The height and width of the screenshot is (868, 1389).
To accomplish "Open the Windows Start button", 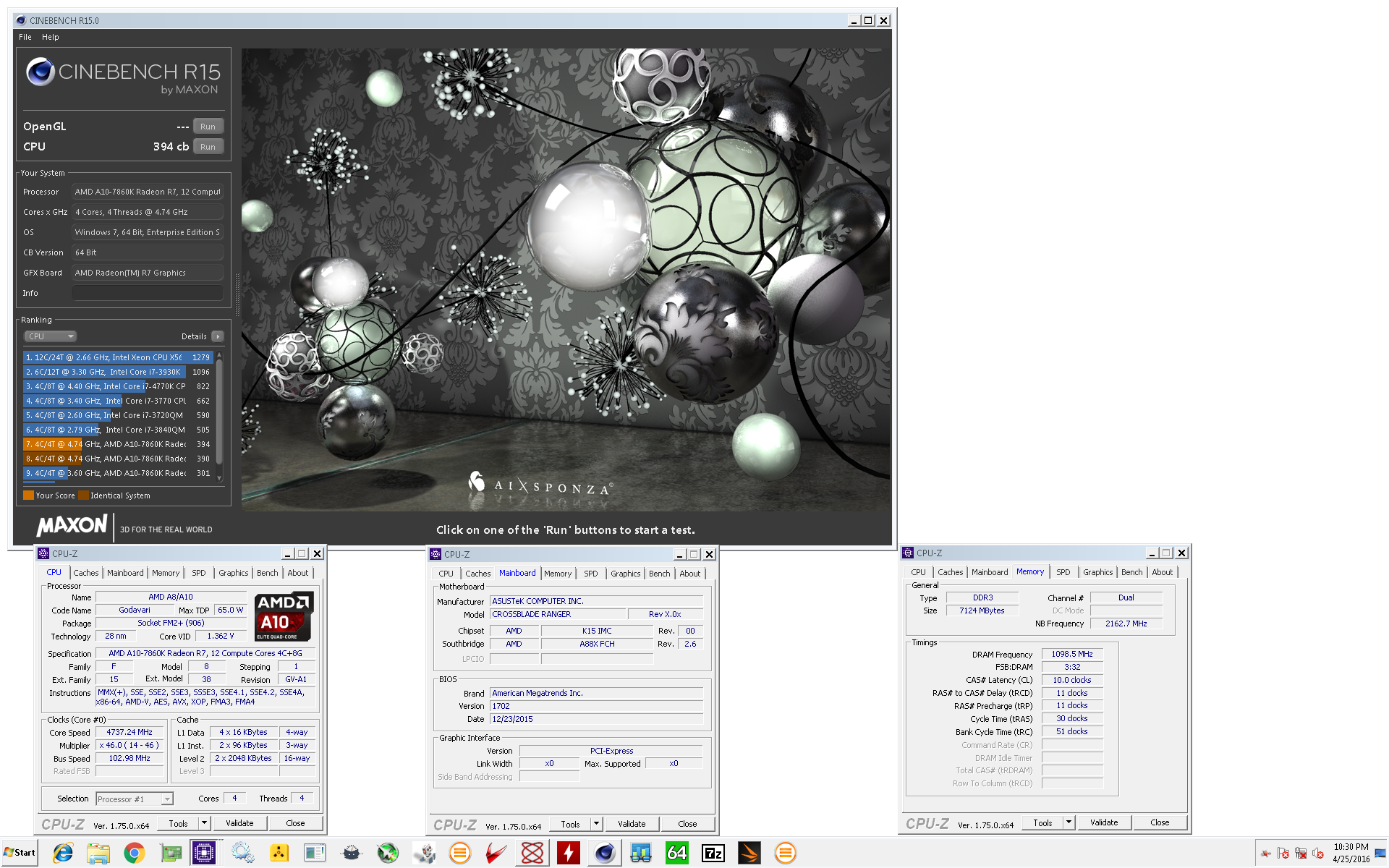I will (19, 853).
